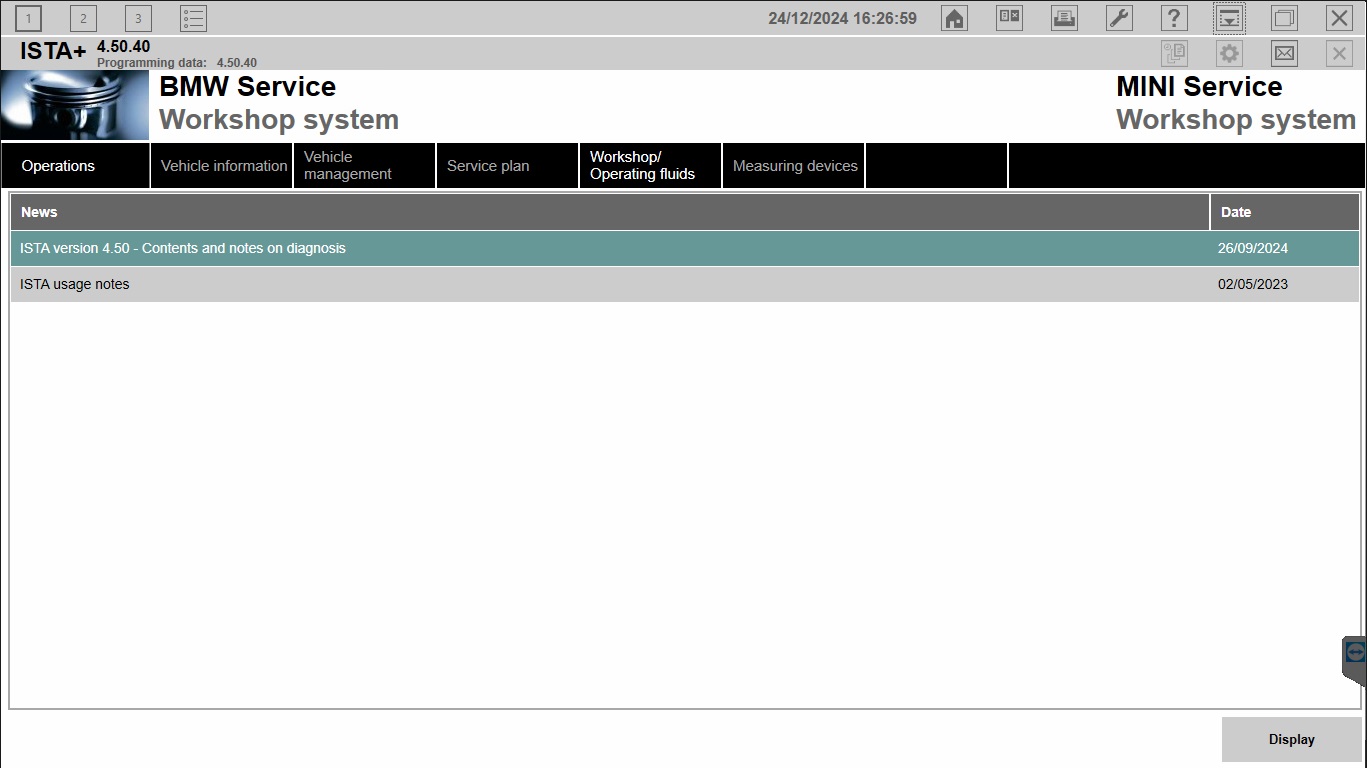1367x768 pixels.
Task: Click the session list icon beside tab 3
Action: (192, 17)
